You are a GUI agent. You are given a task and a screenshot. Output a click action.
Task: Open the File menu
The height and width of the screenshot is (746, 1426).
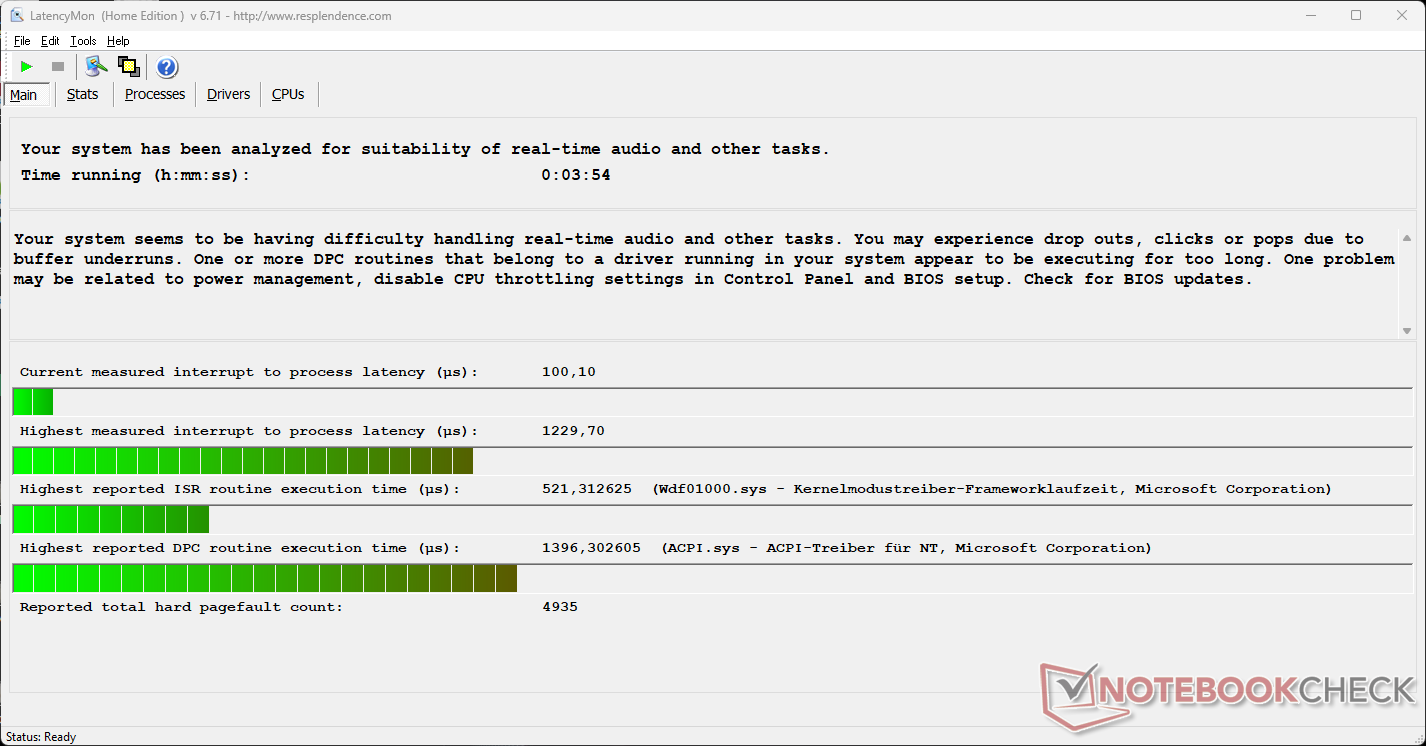22,41
